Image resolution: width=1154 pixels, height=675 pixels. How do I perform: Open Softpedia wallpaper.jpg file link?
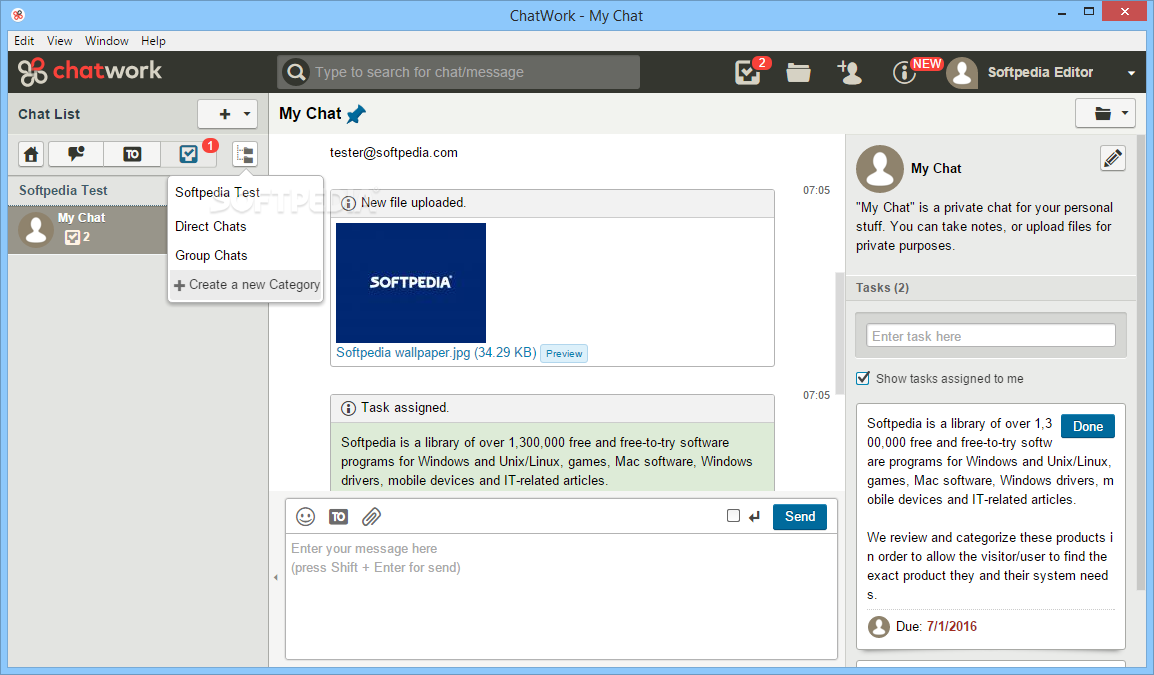(x=436, y=353)
